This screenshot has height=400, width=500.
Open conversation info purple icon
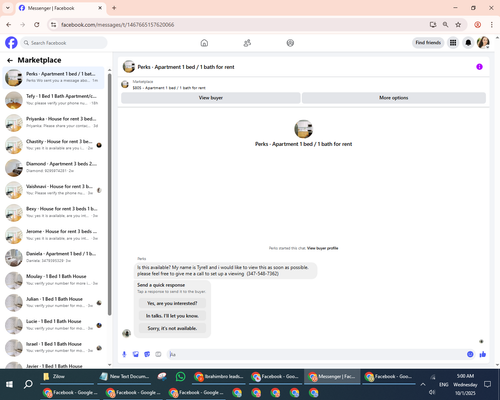479,67
